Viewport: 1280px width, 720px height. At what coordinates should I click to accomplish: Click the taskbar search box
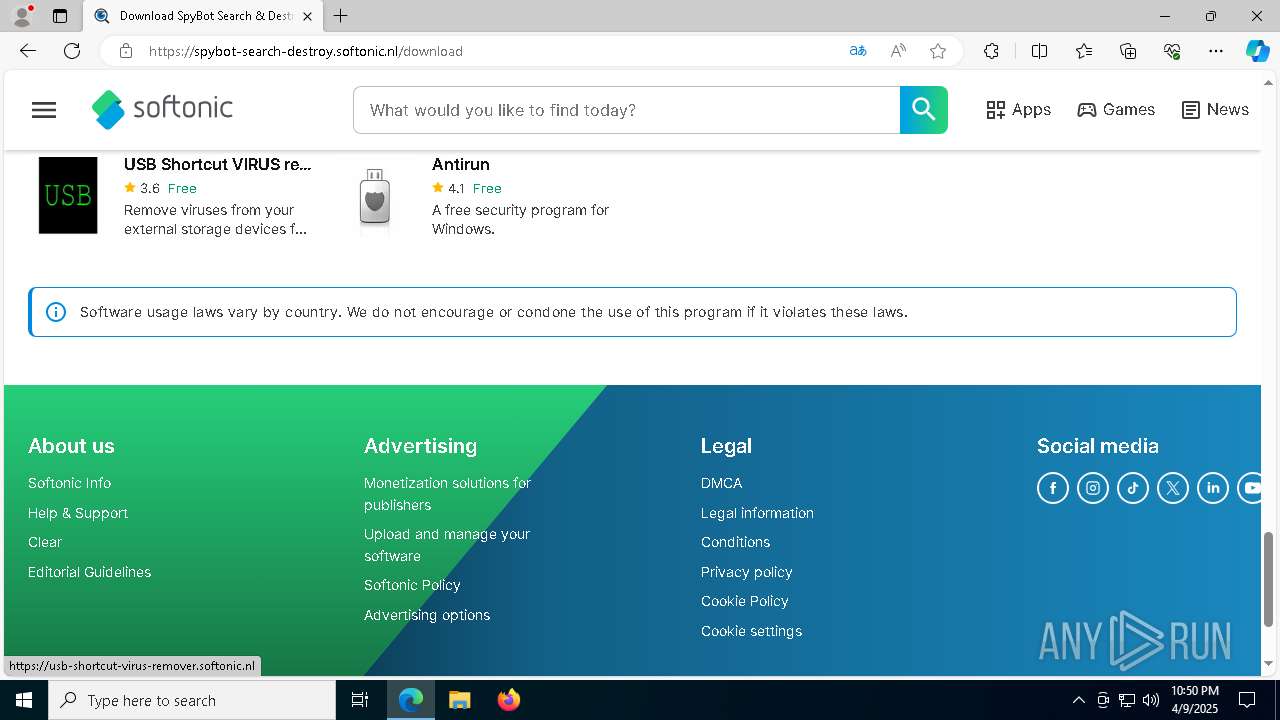click(x=192, y=700)
